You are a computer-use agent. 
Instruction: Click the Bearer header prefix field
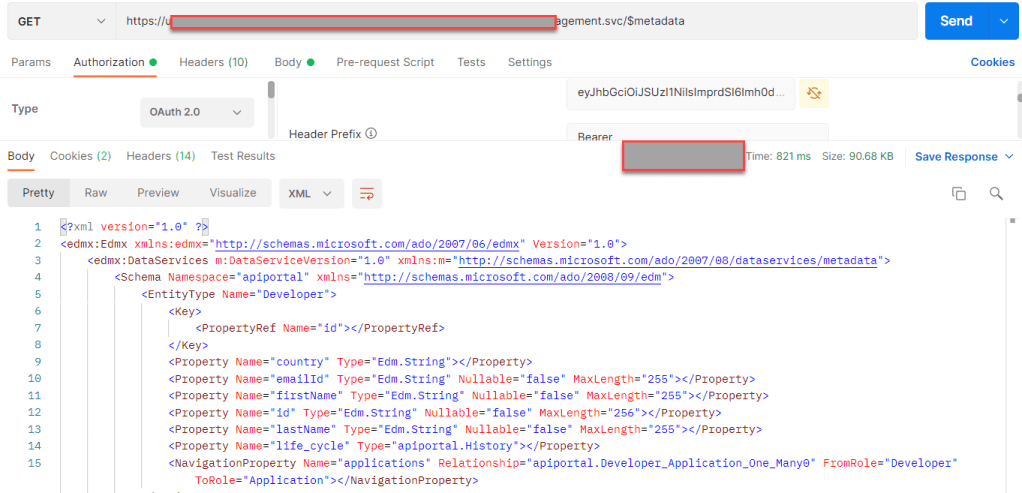pyautogui.click(x=697, y=136)
